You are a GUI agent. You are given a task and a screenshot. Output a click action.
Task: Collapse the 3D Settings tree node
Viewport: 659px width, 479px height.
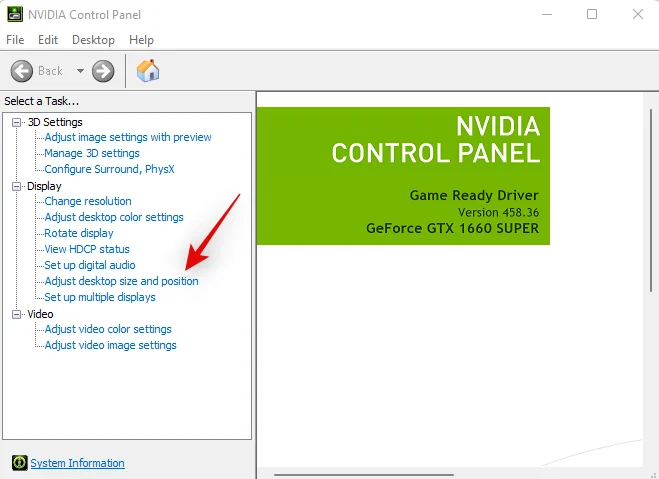[16, 122]
